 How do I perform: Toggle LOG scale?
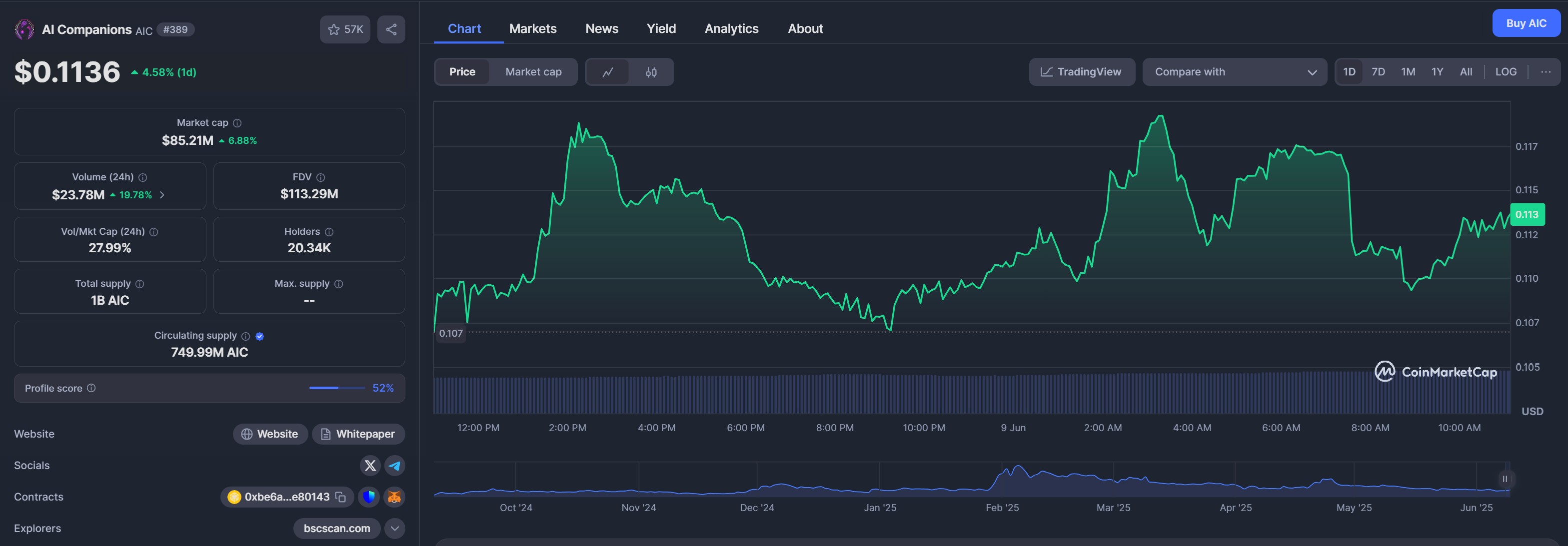click(x=1506, y=72)
